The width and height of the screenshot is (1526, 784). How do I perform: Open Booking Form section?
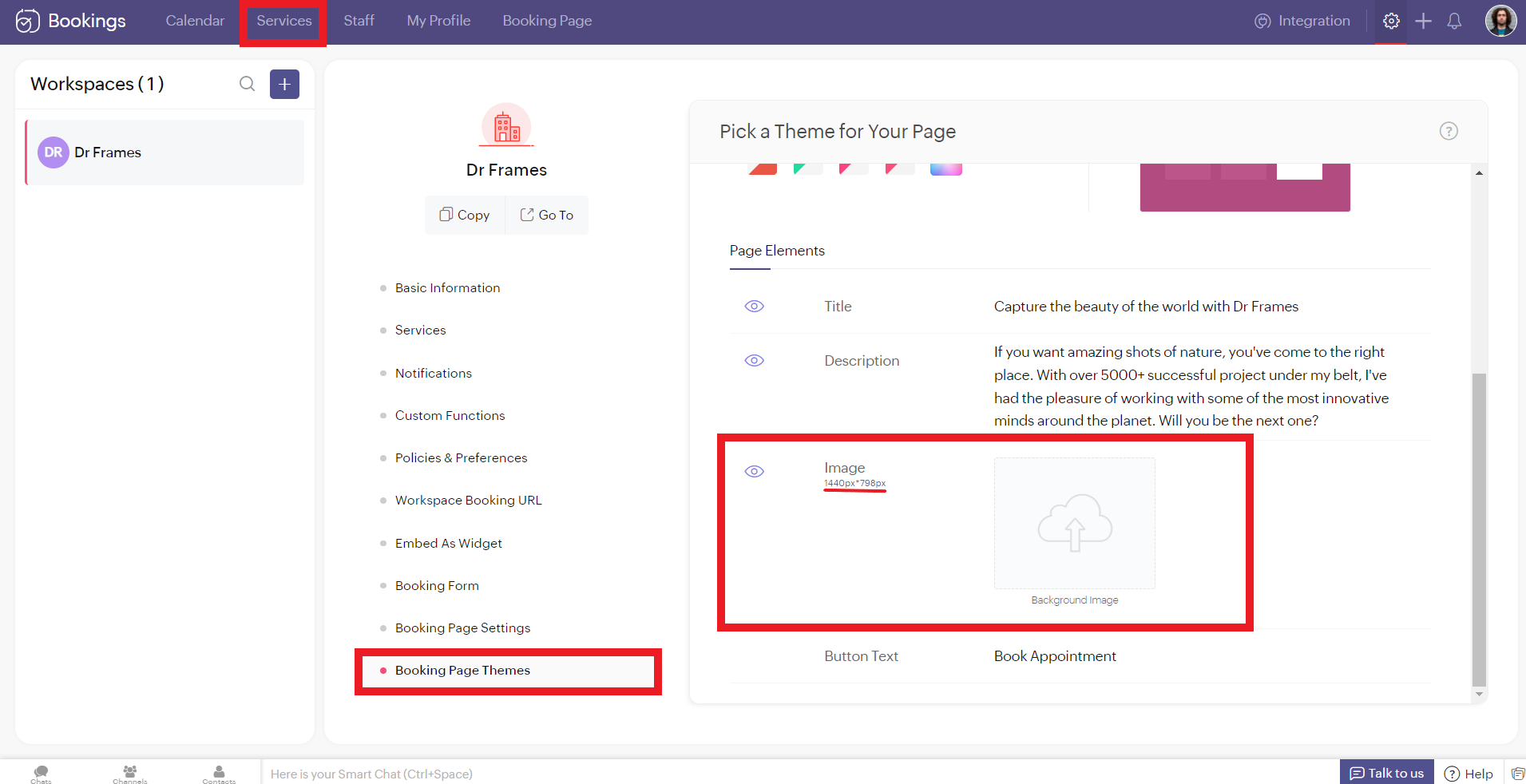click(437, 585)
